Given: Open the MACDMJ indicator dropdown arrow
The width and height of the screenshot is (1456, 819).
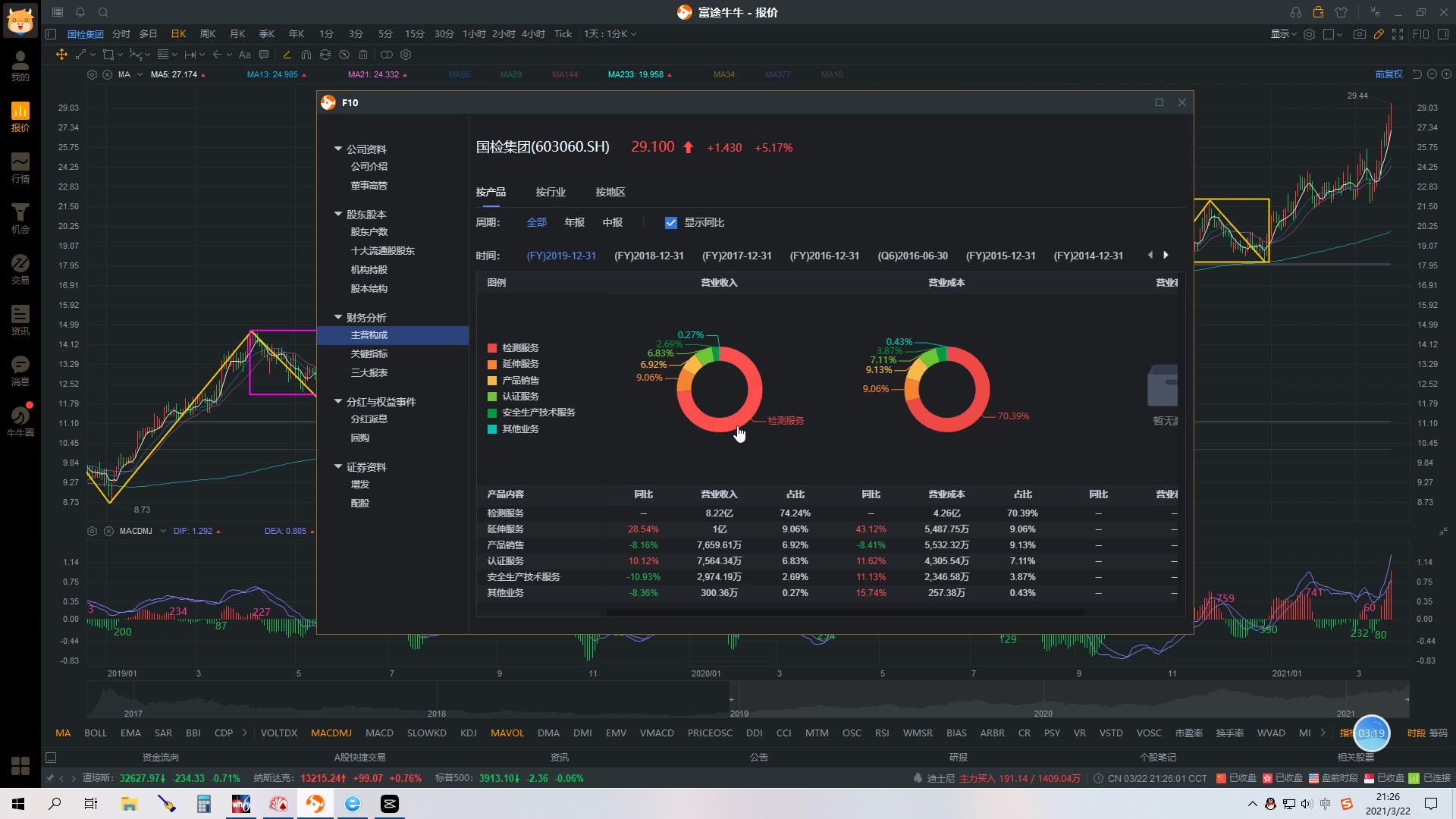Looking at the screenshot, I should coord(163,532).
